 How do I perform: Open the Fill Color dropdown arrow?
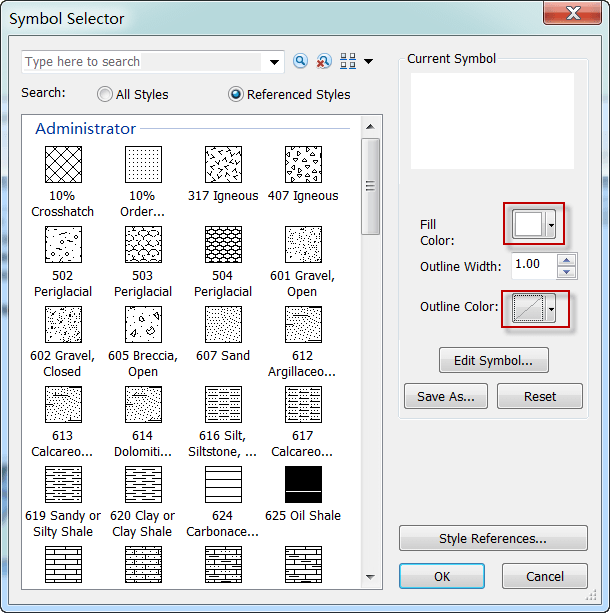[x=551, y=225]
